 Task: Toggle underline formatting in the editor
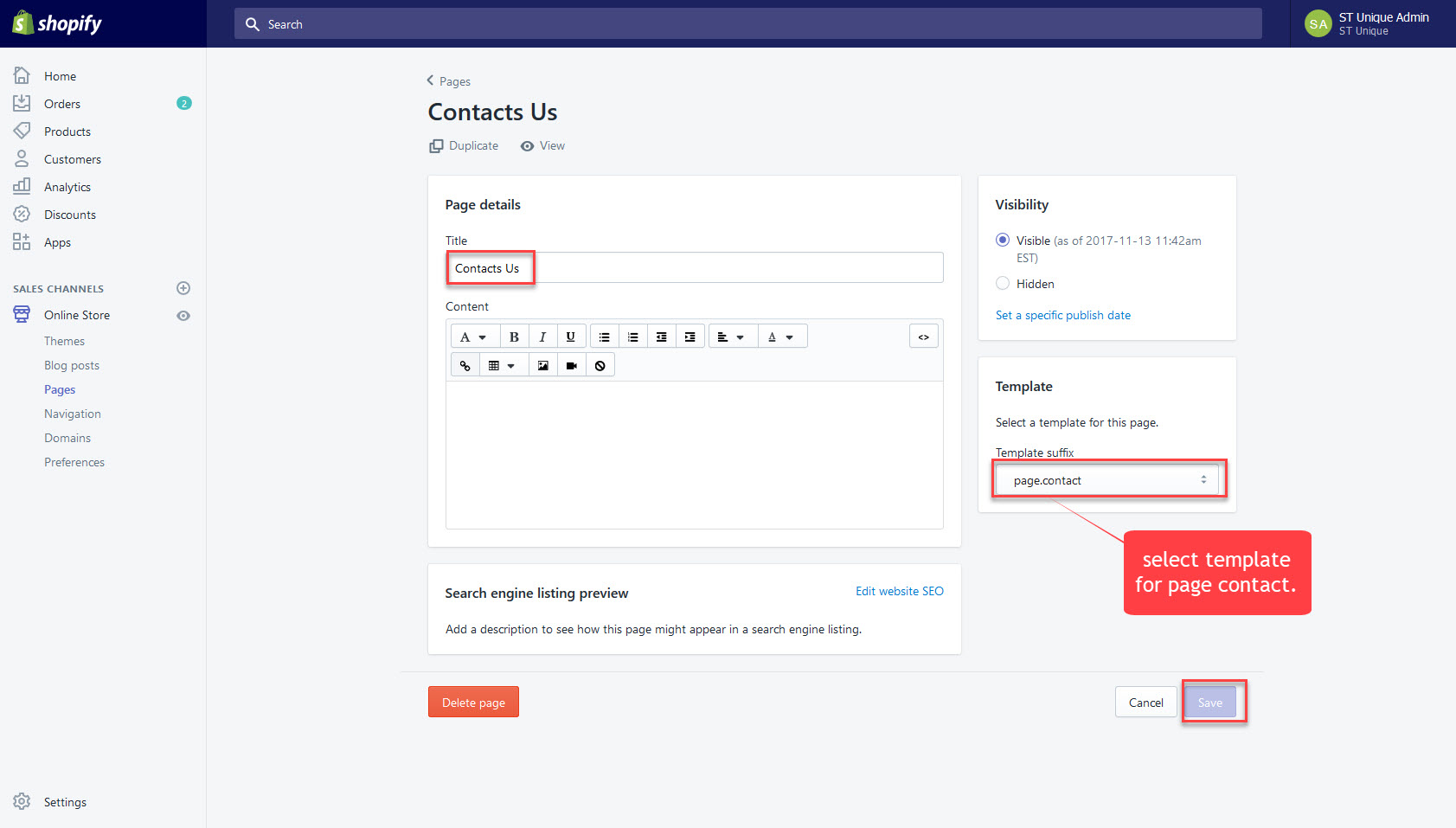571,337
